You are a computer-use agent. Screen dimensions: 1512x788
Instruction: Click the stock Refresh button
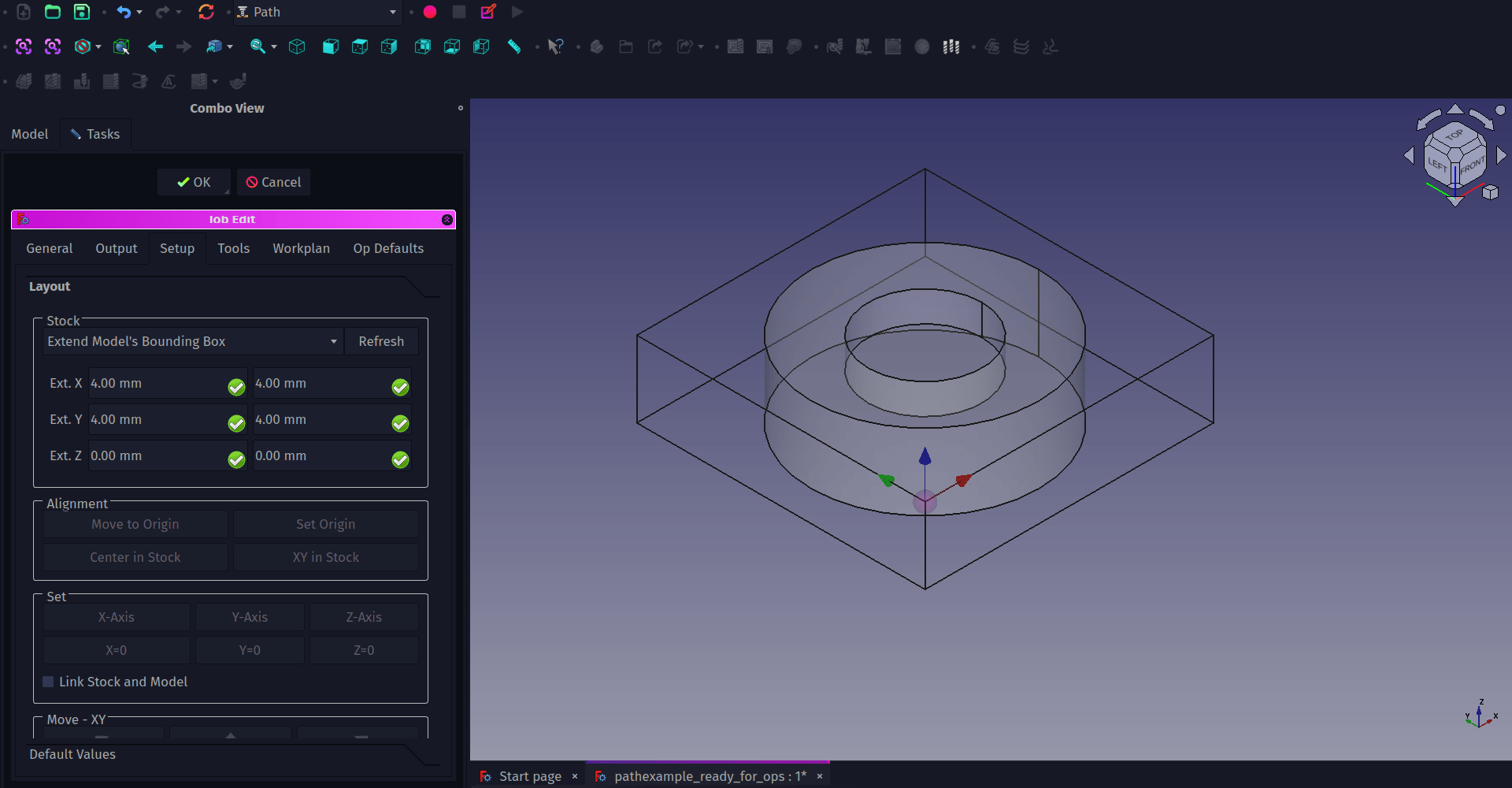coord(381,341)
